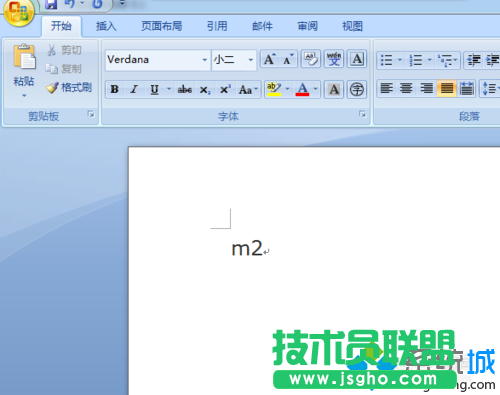The width and height of the screenshot is (500, 395).
Task: Open the 邮件 tab
Action: tap(262, 26)
